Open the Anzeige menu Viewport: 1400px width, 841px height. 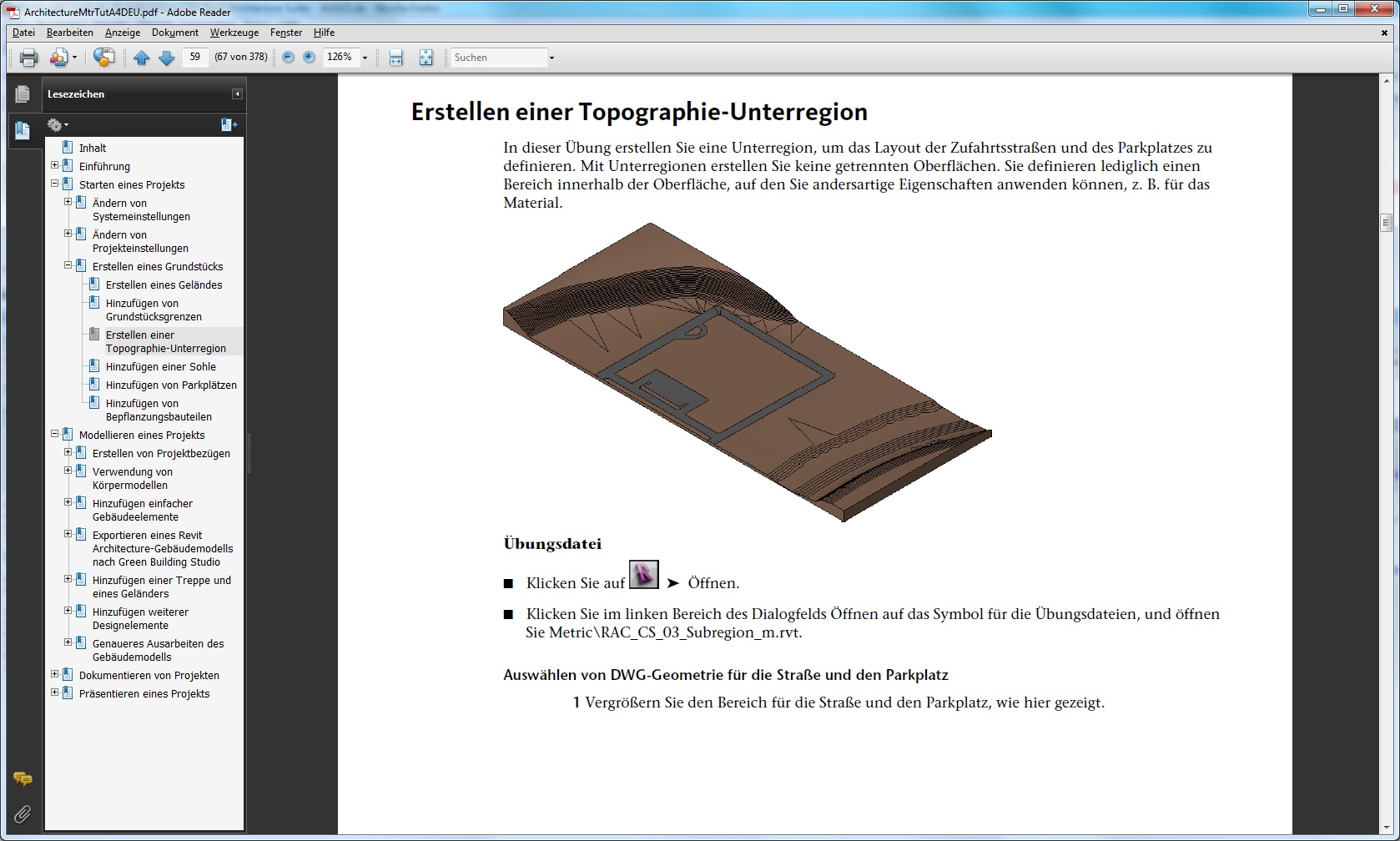point(123,33)
